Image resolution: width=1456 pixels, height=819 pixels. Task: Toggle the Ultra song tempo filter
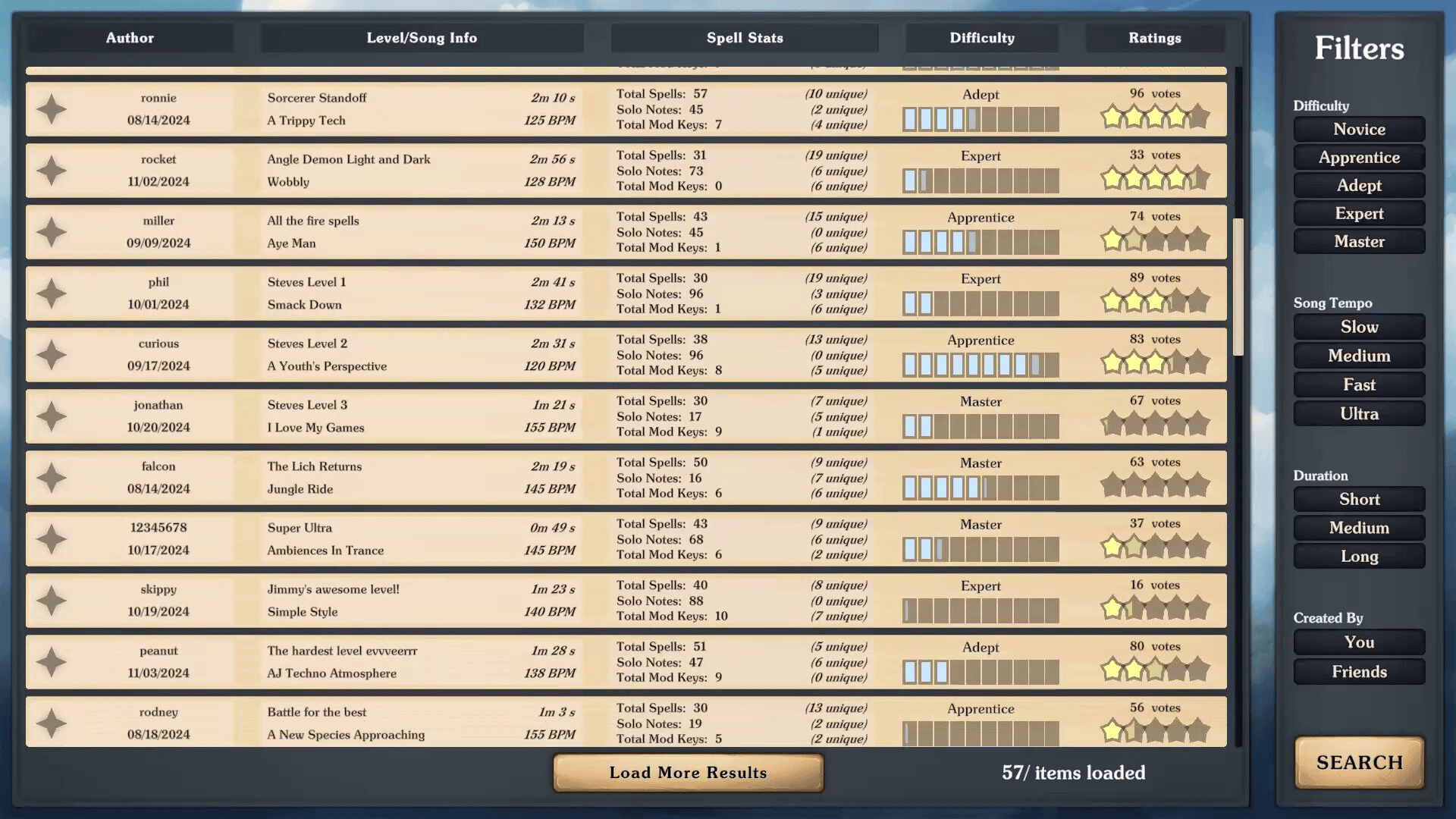1358,413
